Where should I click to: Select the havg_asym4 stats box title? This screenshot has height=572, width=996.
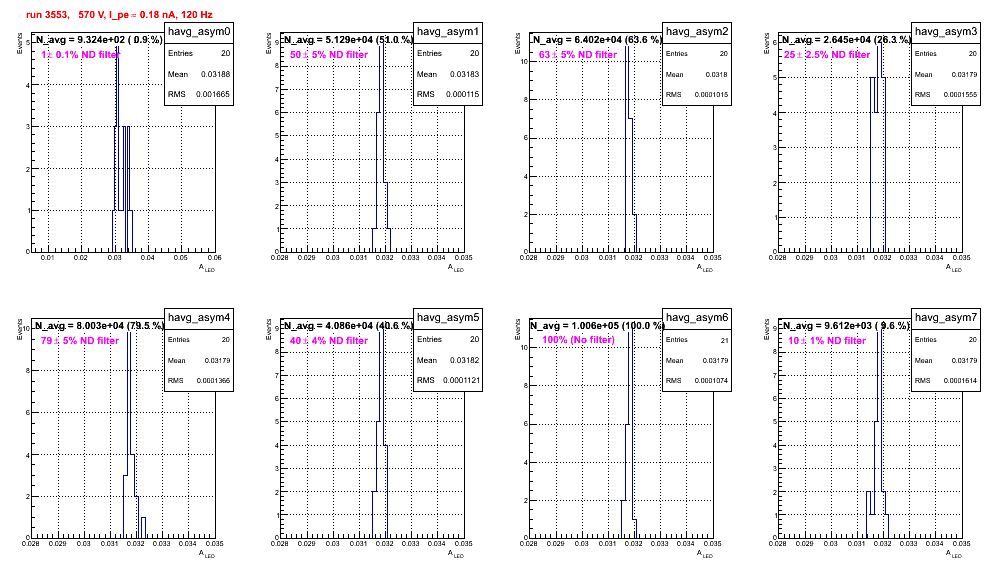coord(199,317)
